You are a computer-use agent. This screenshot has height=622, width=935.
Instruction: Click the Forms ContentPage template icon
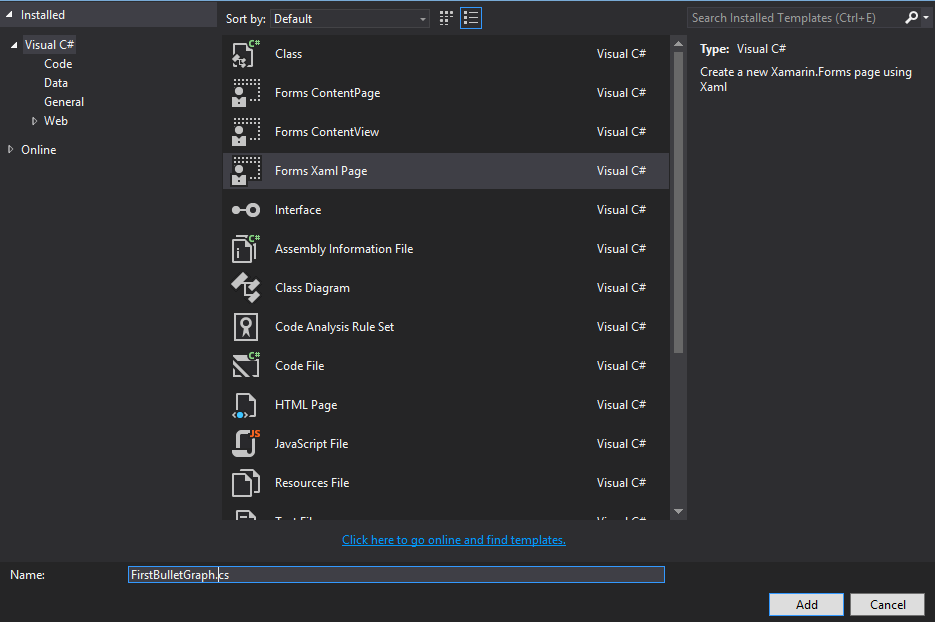click(245, 93)
